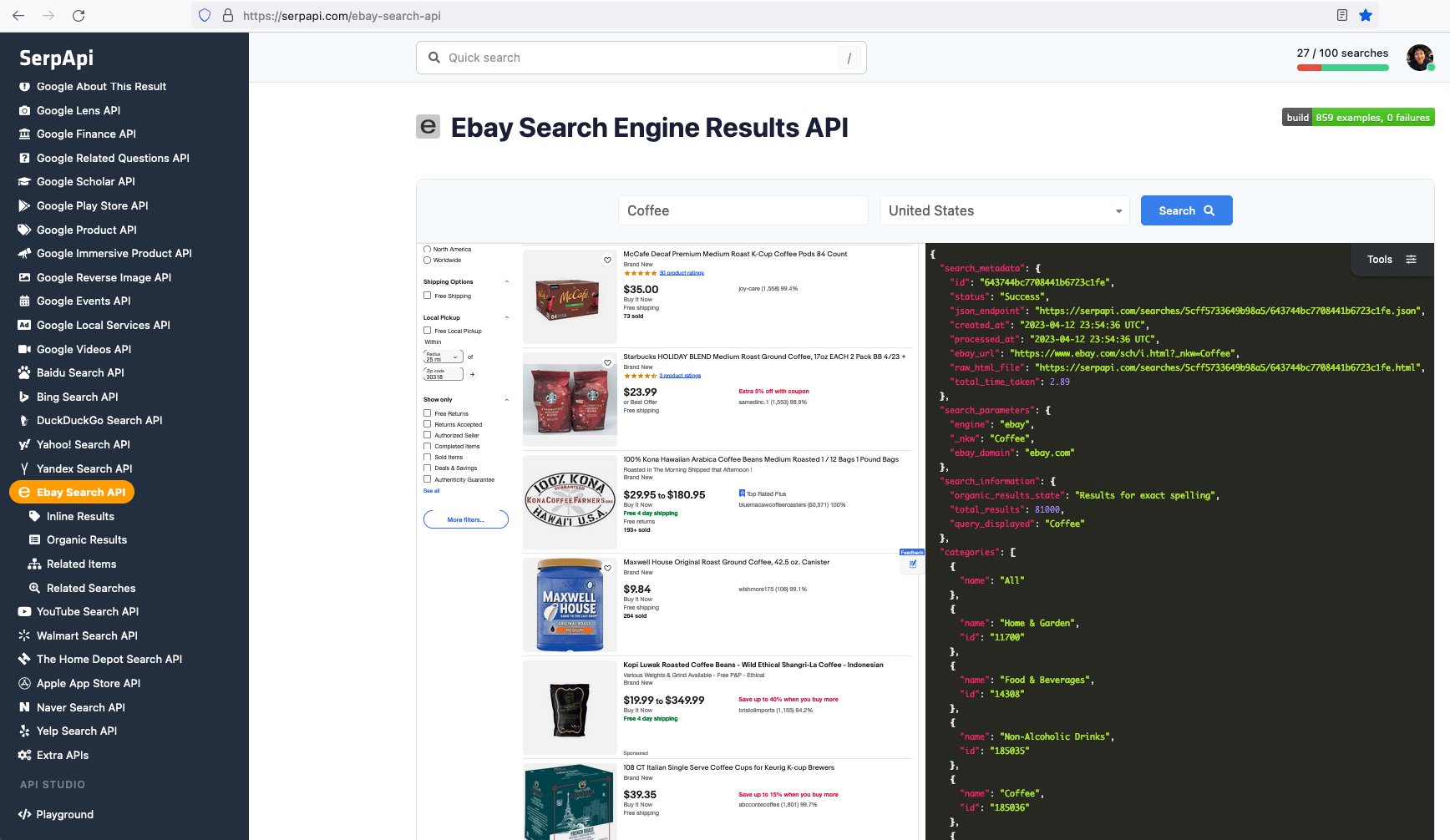Click the searches usage progress bar
The height and width of the screenshot is (840, 1450).
[x=1342, y=68]
